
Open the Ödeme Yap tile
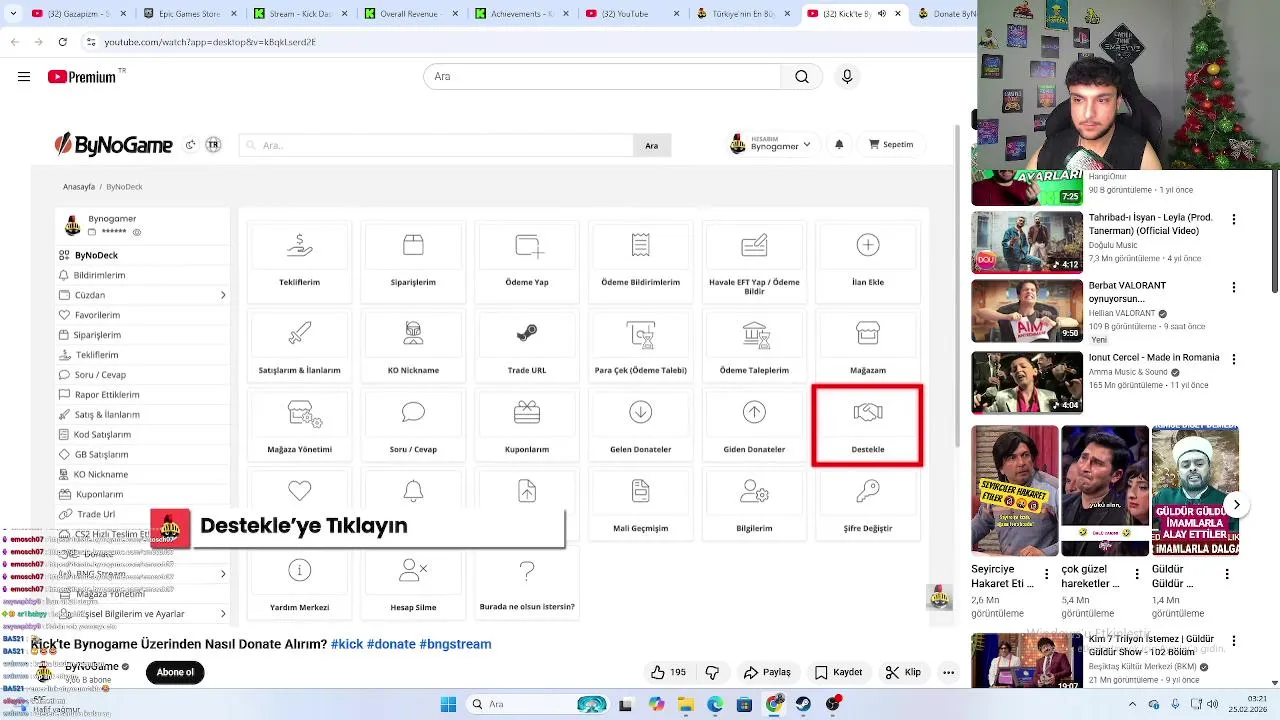click(x=527, y=260)
